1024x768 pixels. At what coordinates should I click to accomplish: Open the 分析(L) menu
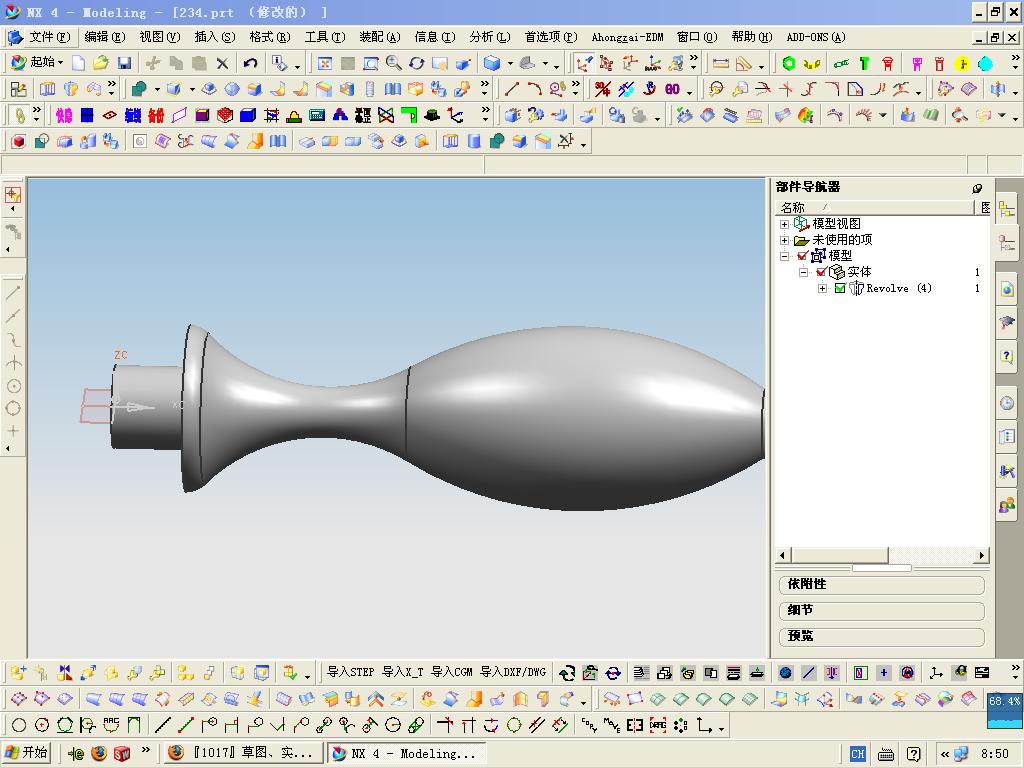489,37
